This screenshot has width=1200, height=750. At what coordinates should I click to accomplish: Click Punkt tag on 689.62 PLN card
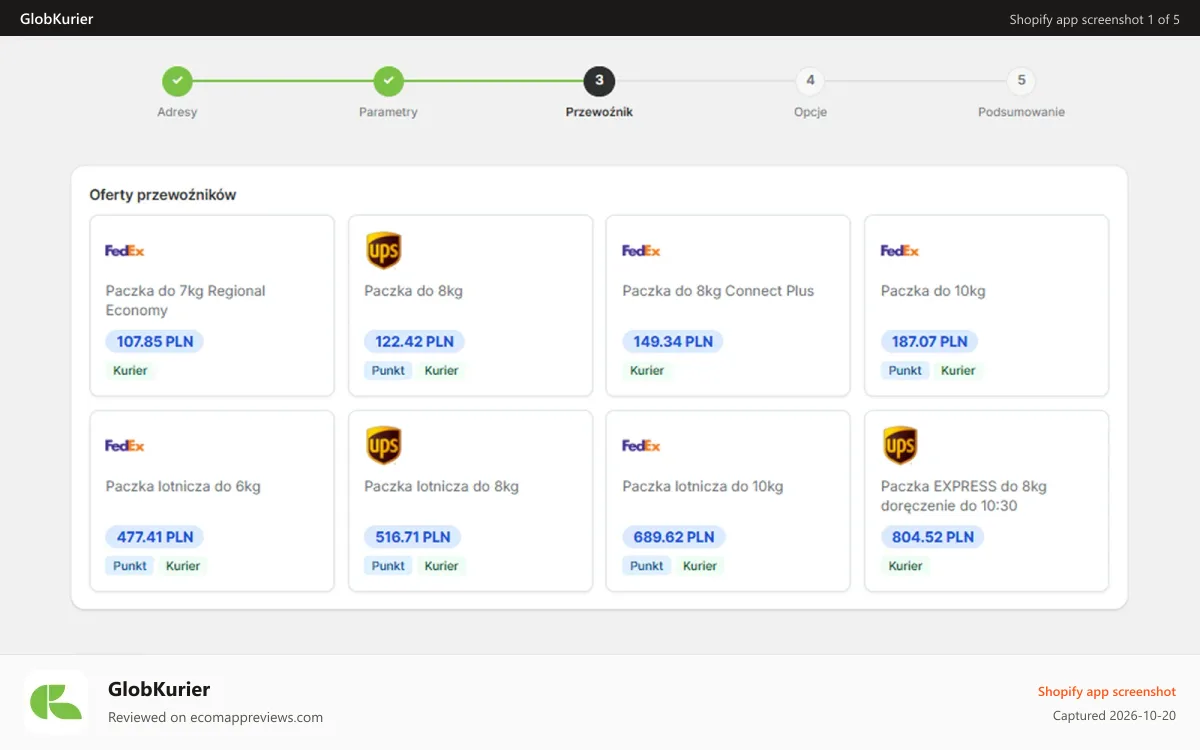tap(647, 566)
